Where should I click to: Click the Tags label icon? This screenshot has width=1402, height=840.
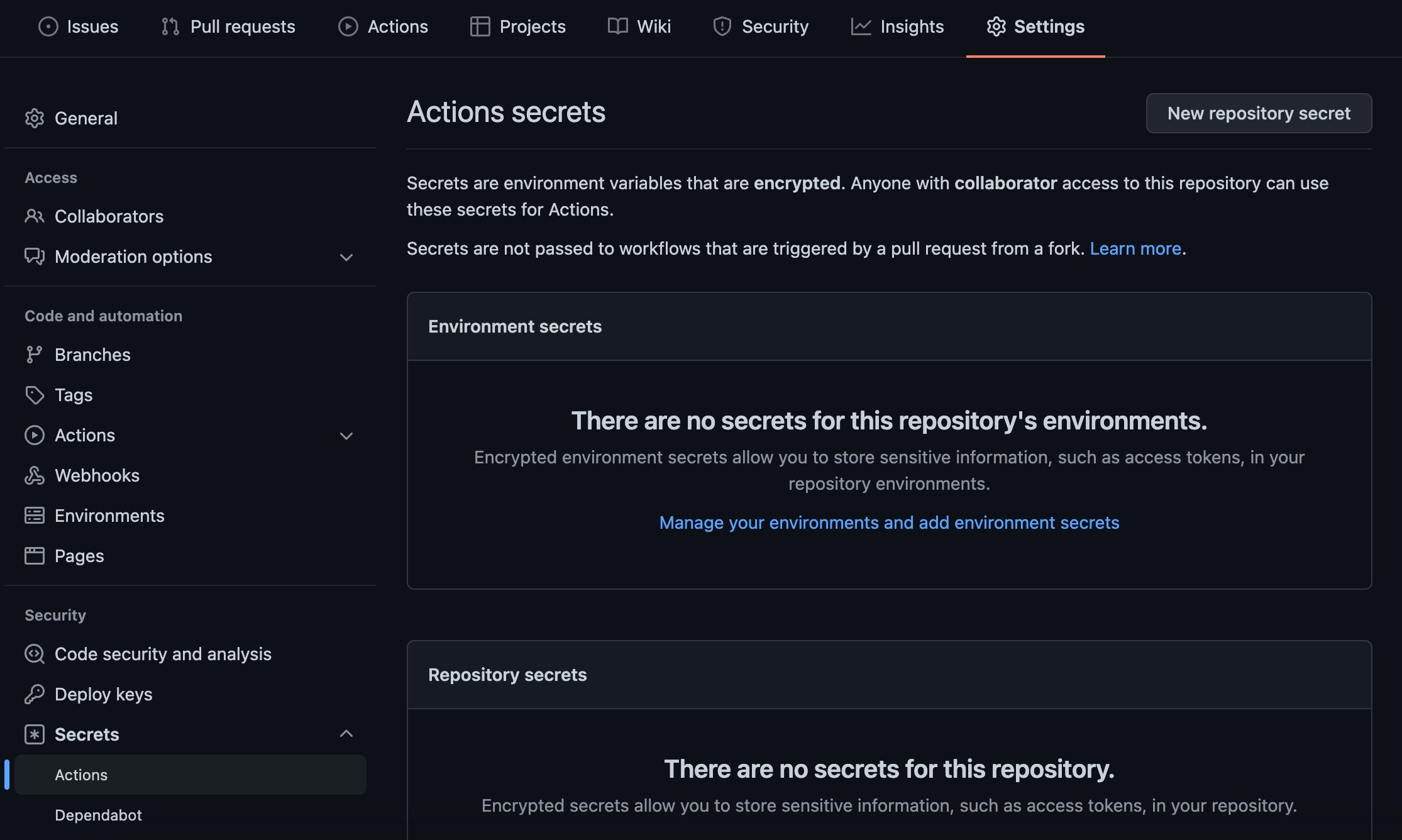click(x=35, y=395)
